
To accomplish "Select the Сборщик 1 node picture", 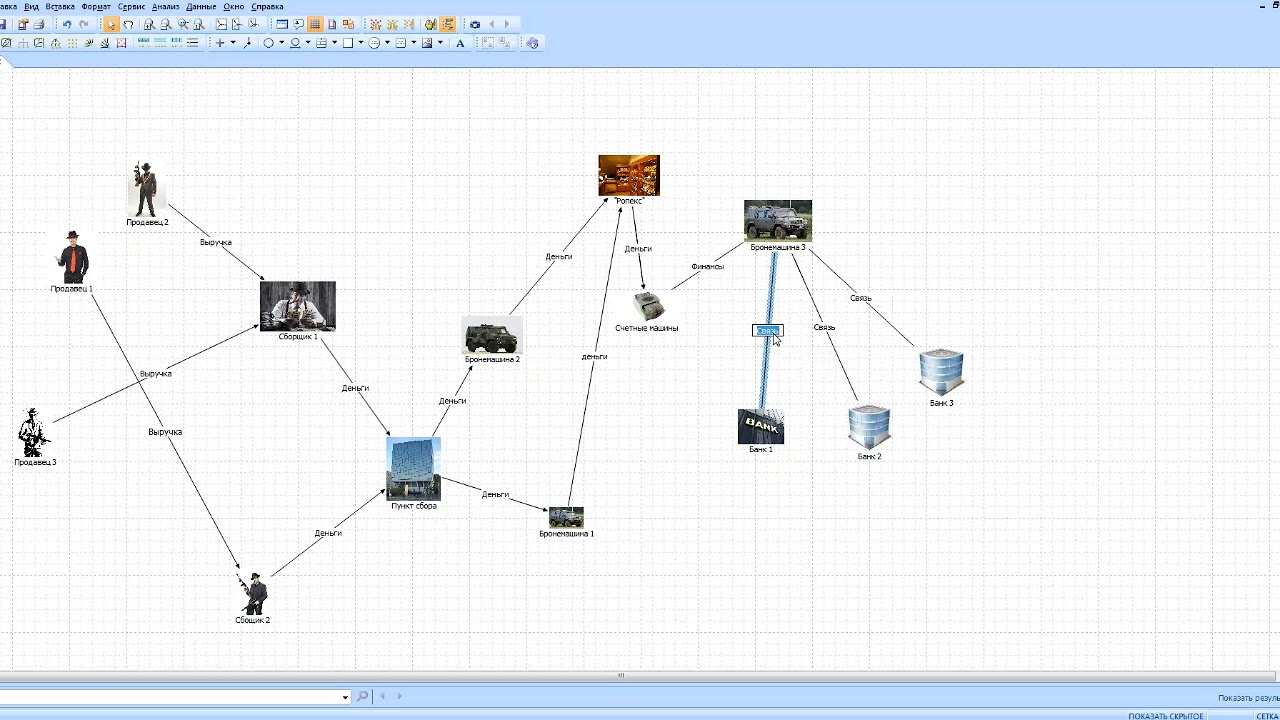I will 298,306.
